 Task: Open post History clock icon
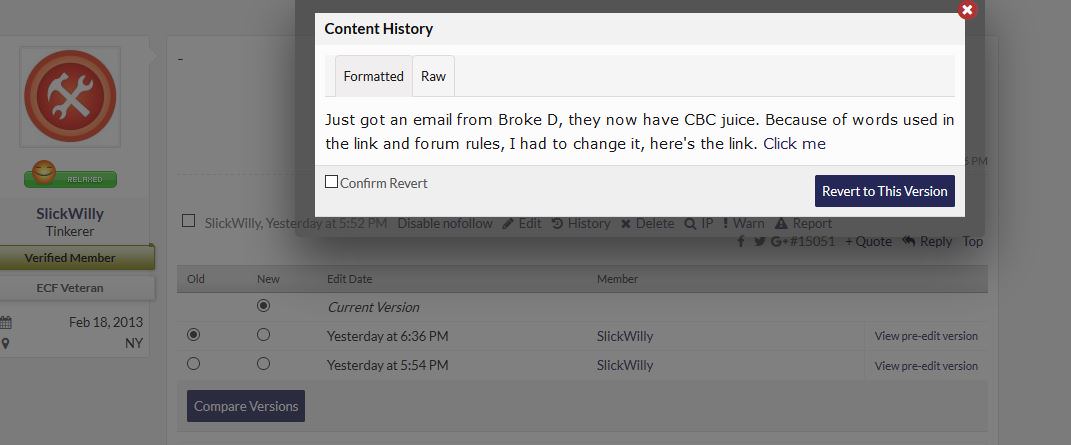(557, 224)
